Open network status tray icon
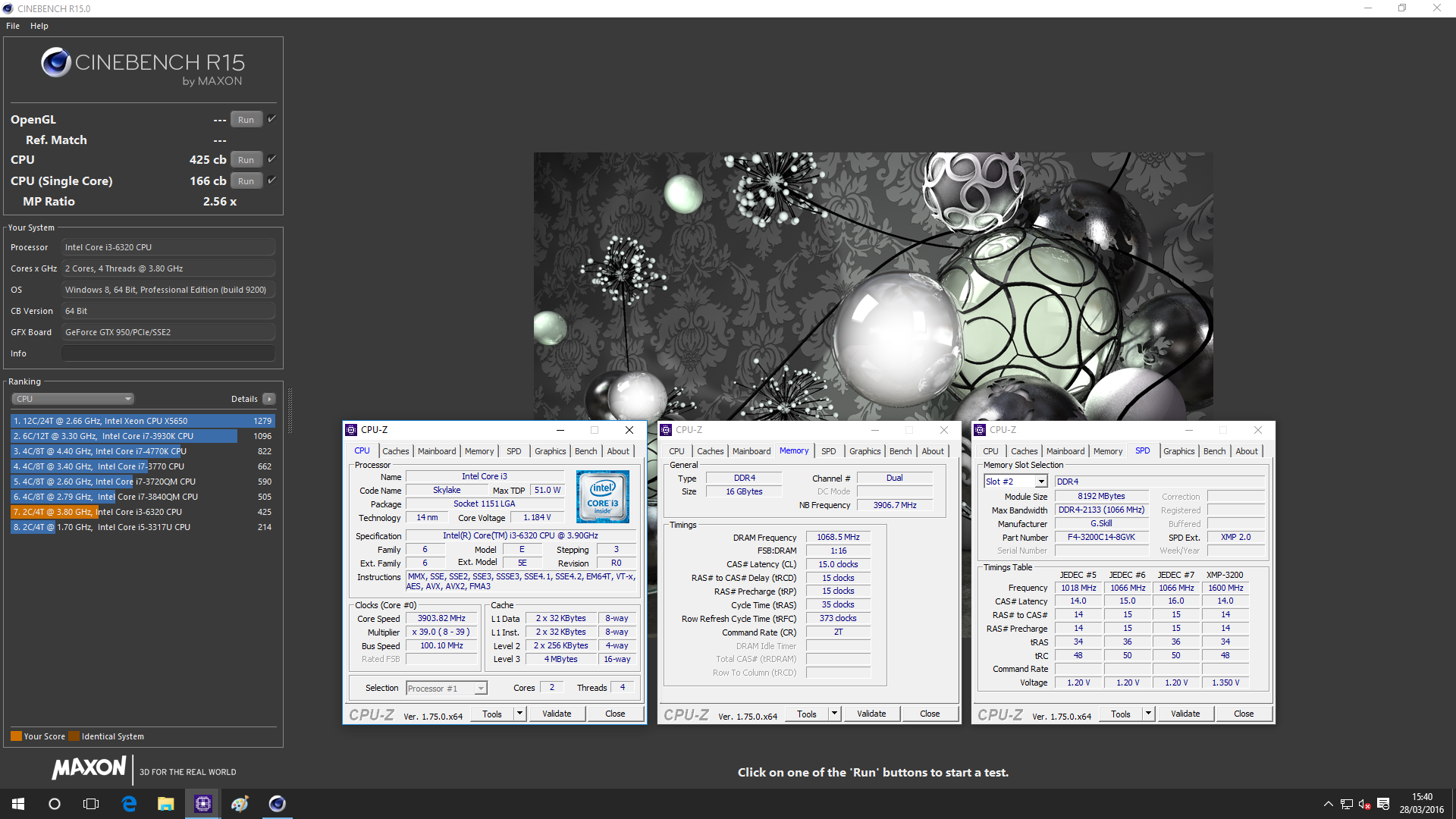 [1347, 804]
